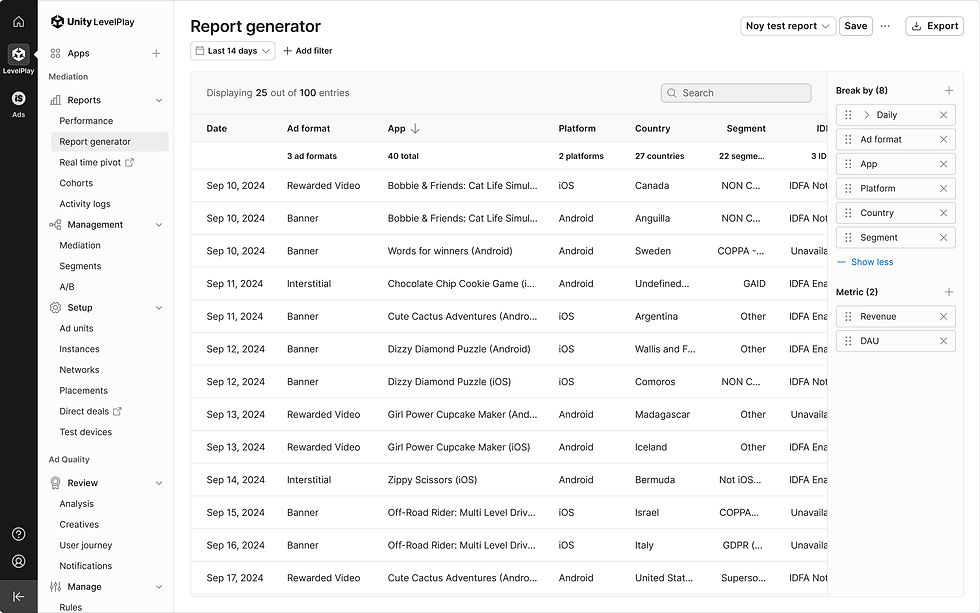Remove the Daily breakdown
The width and height of the screenshot is (980, 613).
coord(944,115)
